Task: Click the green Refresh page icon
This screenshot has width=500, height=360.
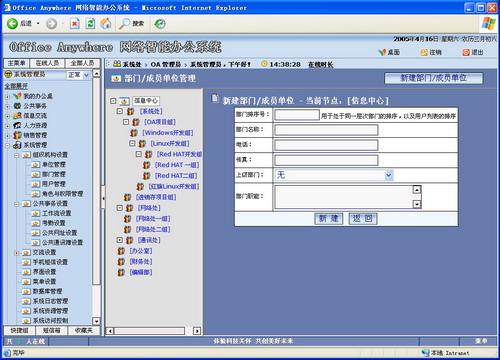Action: (90, 24)
